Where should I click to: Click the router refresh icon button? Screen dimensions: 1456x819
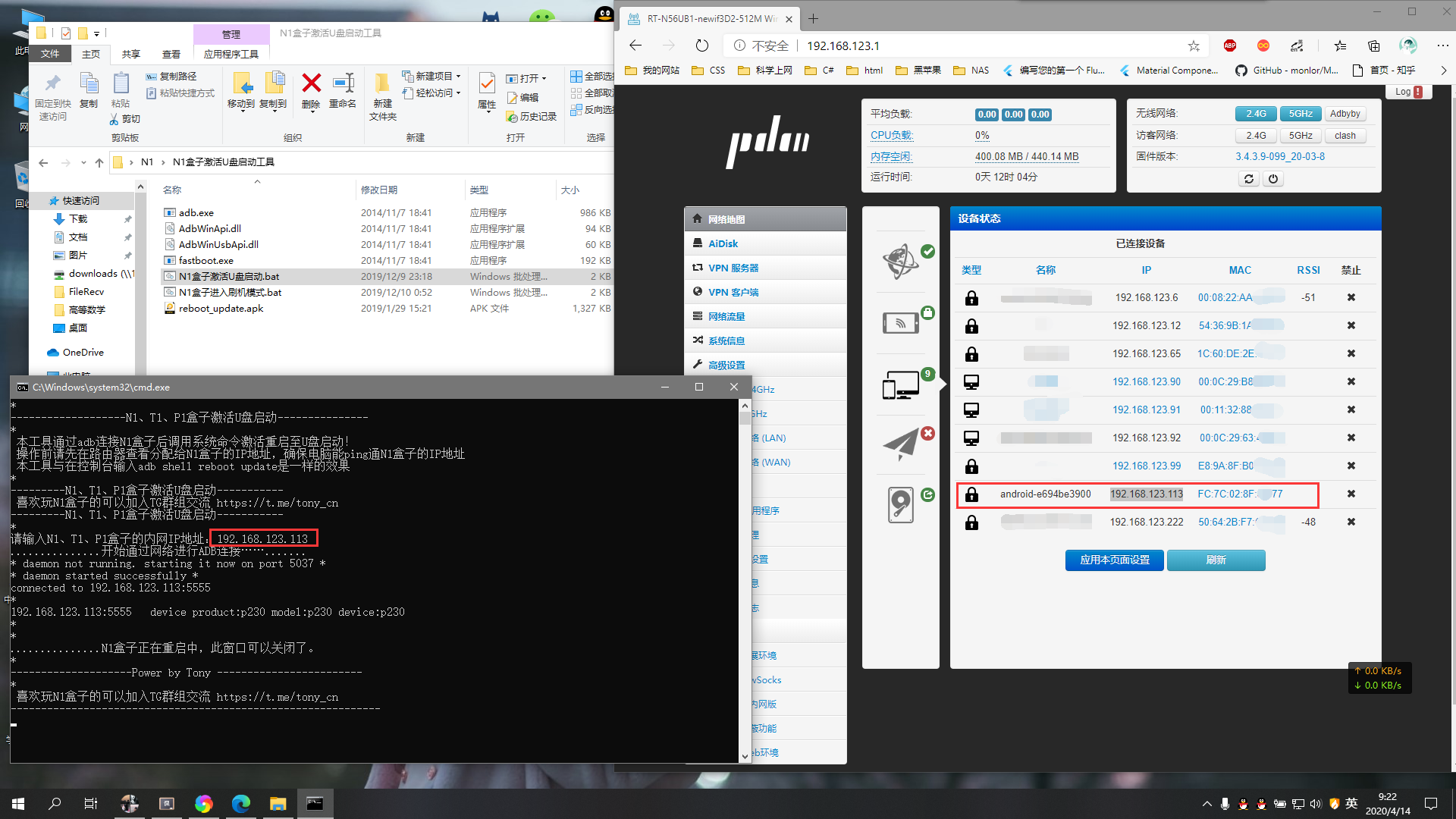pos(1248,179)
